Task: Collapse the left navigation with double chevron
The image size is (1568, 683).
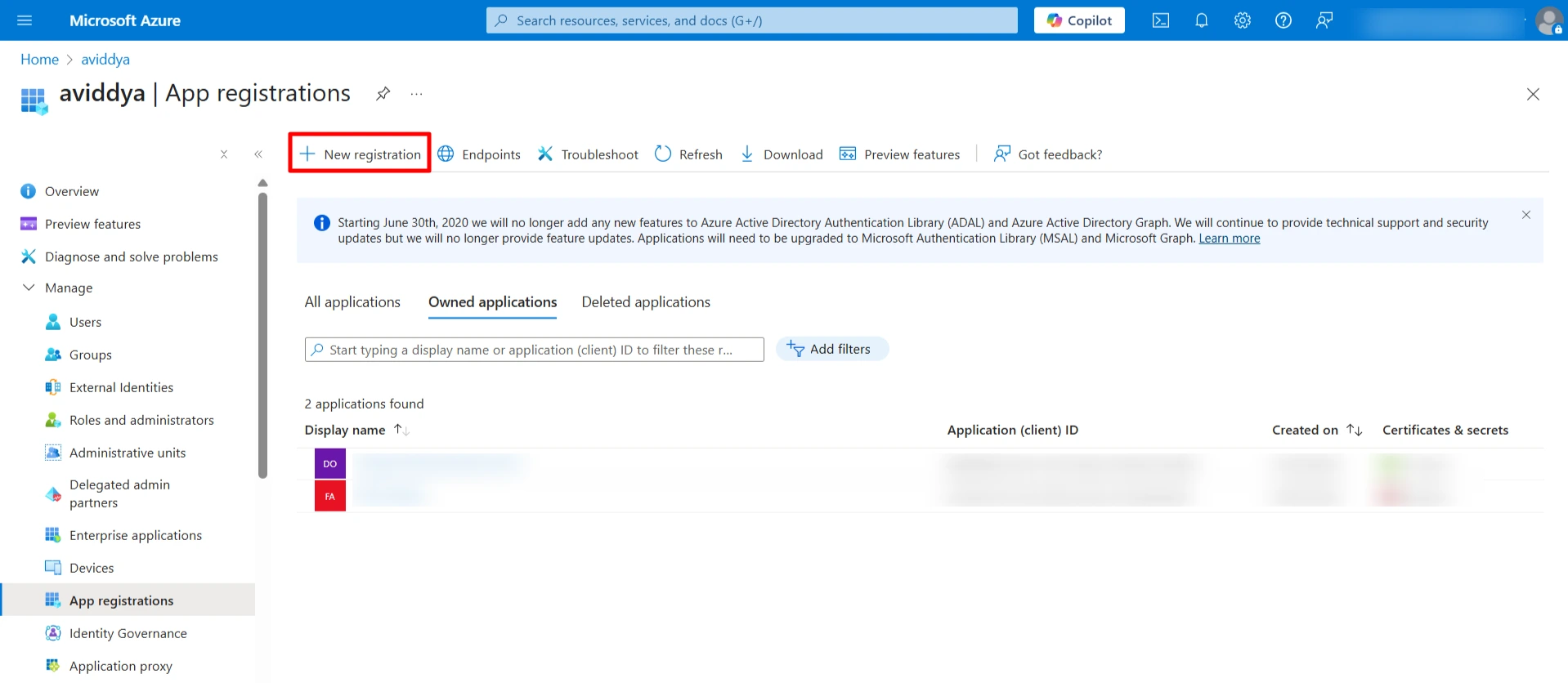Action: [258, 154]
